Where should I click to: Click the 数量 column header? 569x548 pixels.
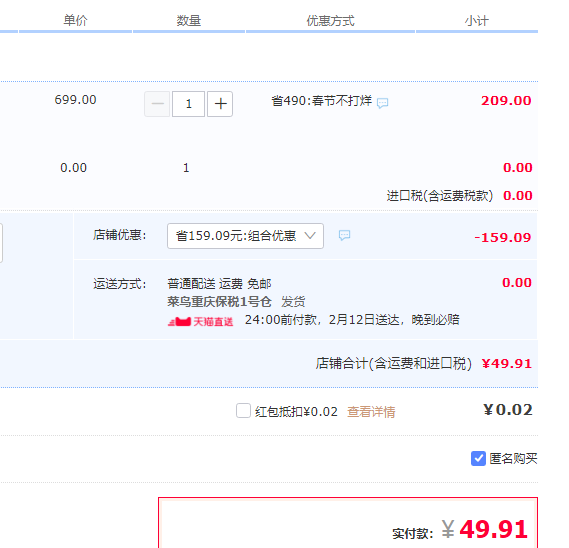pos(189,20)
